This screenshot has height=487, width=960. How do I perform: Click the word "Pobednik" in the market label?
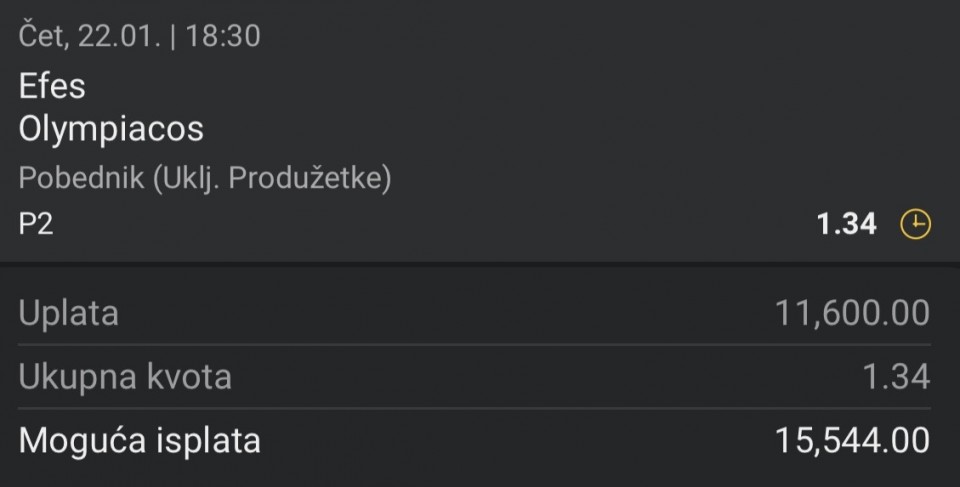pos(82,178)
